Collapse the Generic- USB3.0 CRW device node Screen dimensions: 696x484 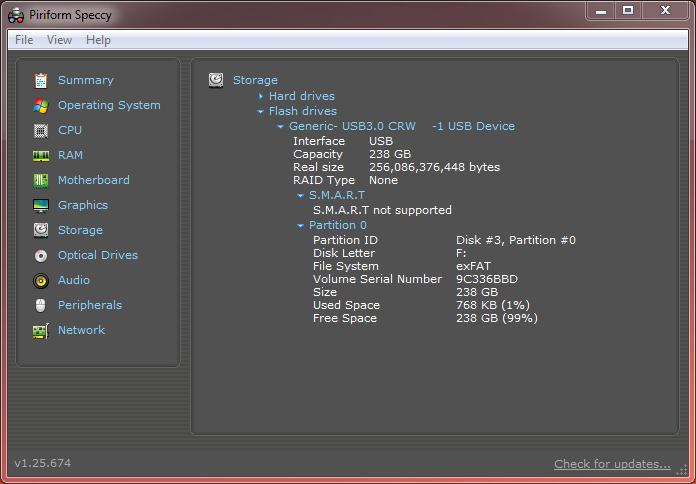281,127
